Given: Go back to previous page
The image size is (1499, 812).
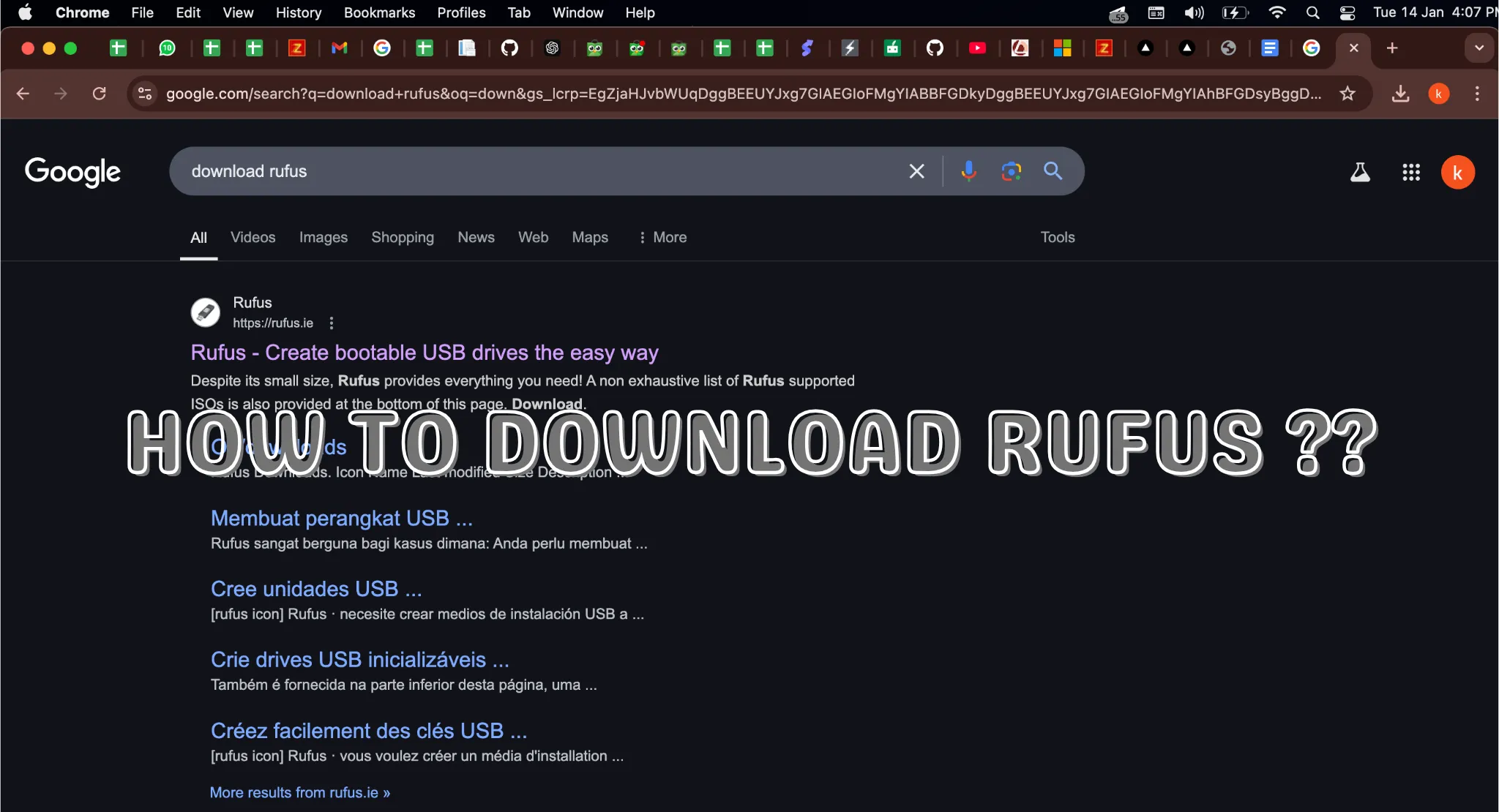Looking at the screenshot, I should [x=23, y=94].
